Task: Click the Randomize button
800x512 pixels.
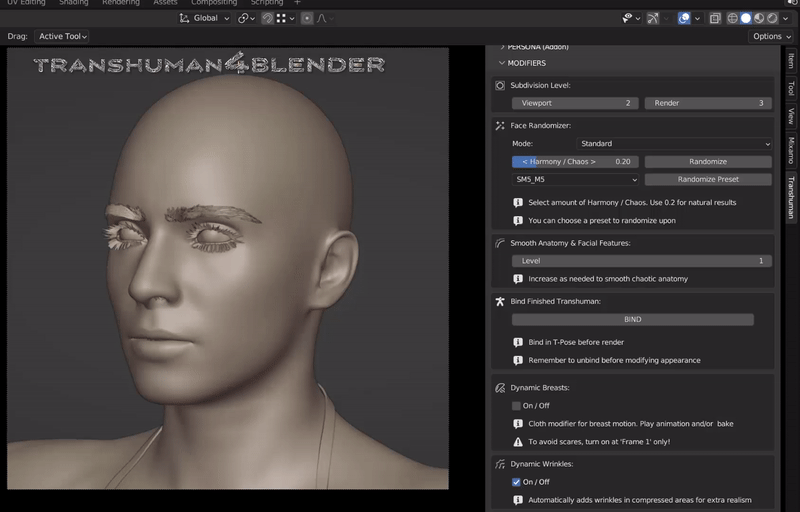Action: [x=708, y=162]
